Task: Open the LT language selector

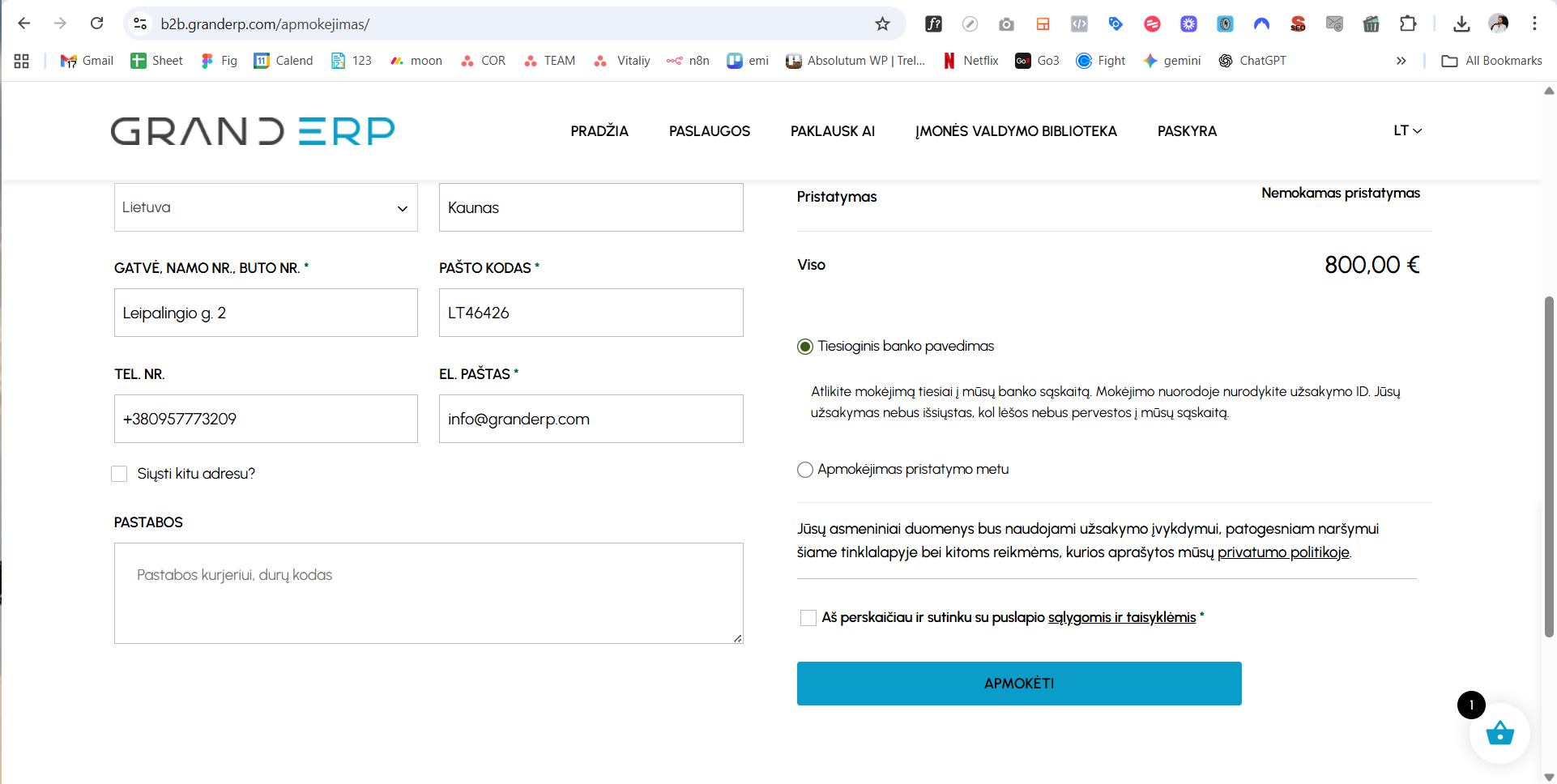Action: (1407, 130)
